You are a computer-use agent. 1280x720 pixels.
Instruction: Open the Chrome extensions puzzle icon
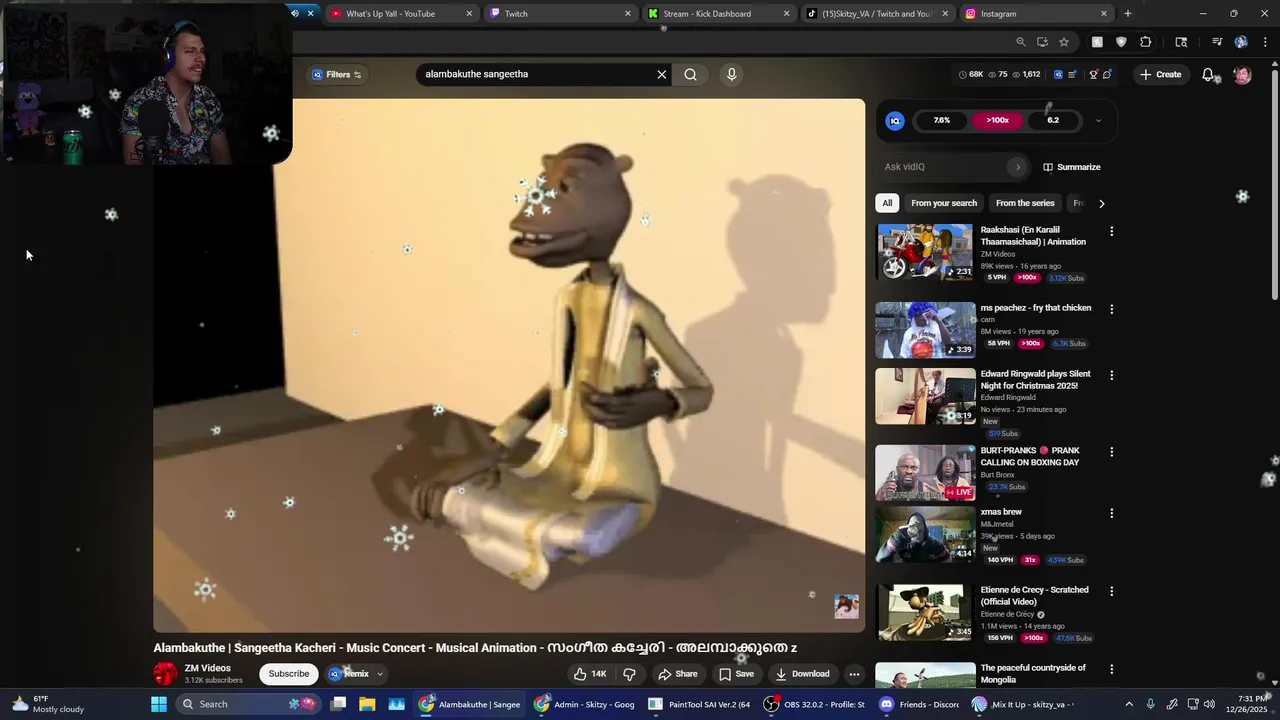(x=1145, y=42)
